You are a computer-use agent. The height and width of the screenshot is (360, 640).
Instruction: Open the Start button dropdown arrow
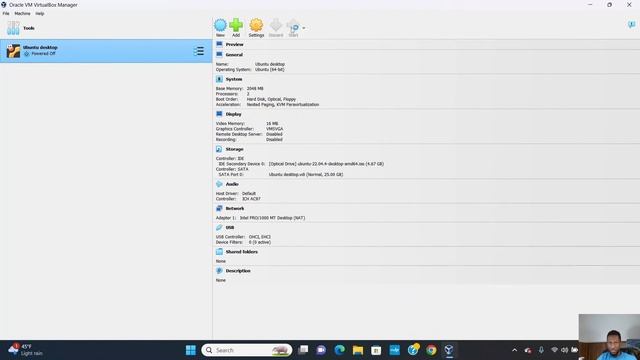tap(304, 28)
